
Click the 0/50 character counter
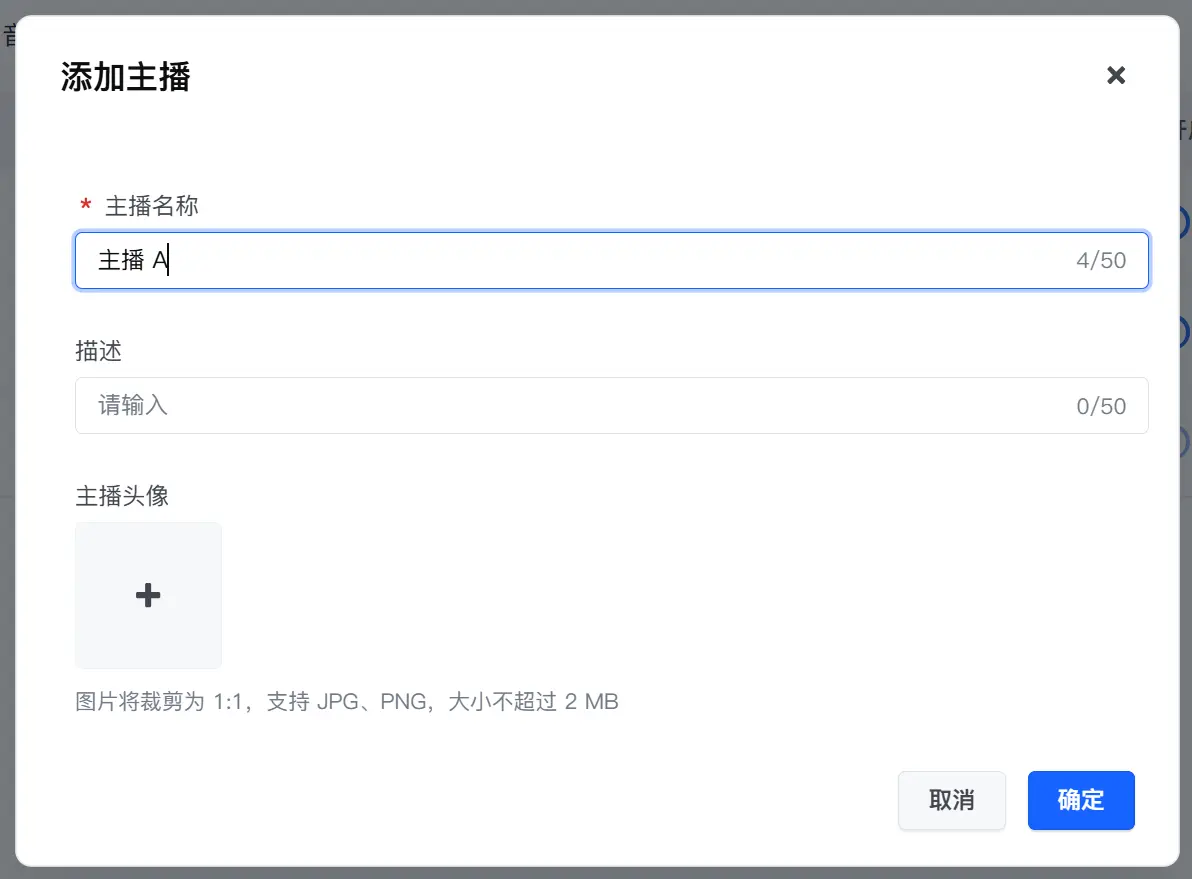(x=1101, y=406)
